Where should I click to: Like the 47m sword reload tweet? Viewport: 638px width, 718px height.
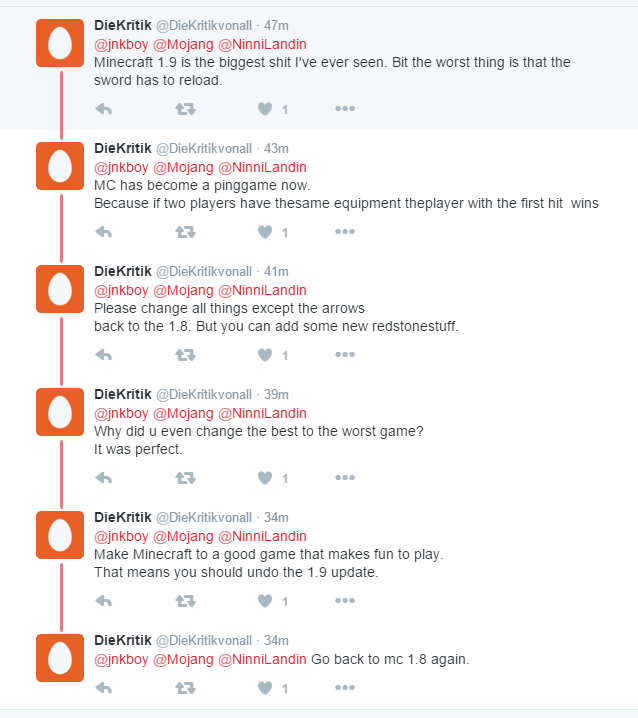click(265, 109)
